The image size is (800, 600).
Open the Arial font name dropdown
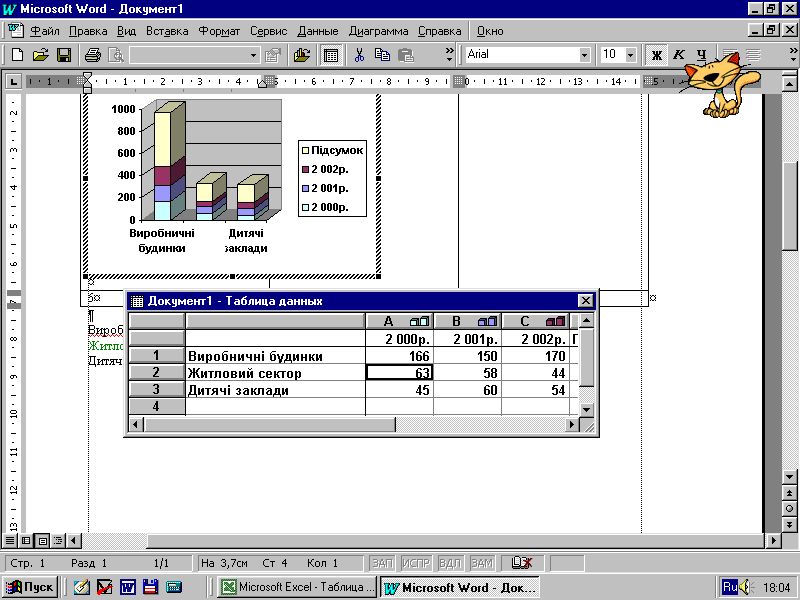(x=585, y=55)
